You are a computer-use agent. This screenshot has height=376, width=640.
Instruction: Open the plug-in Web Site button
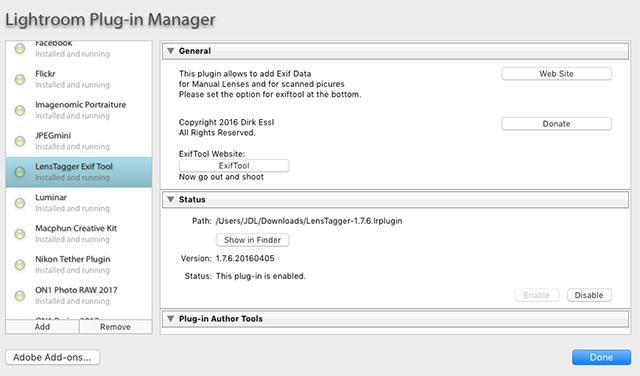click(556, 74)
